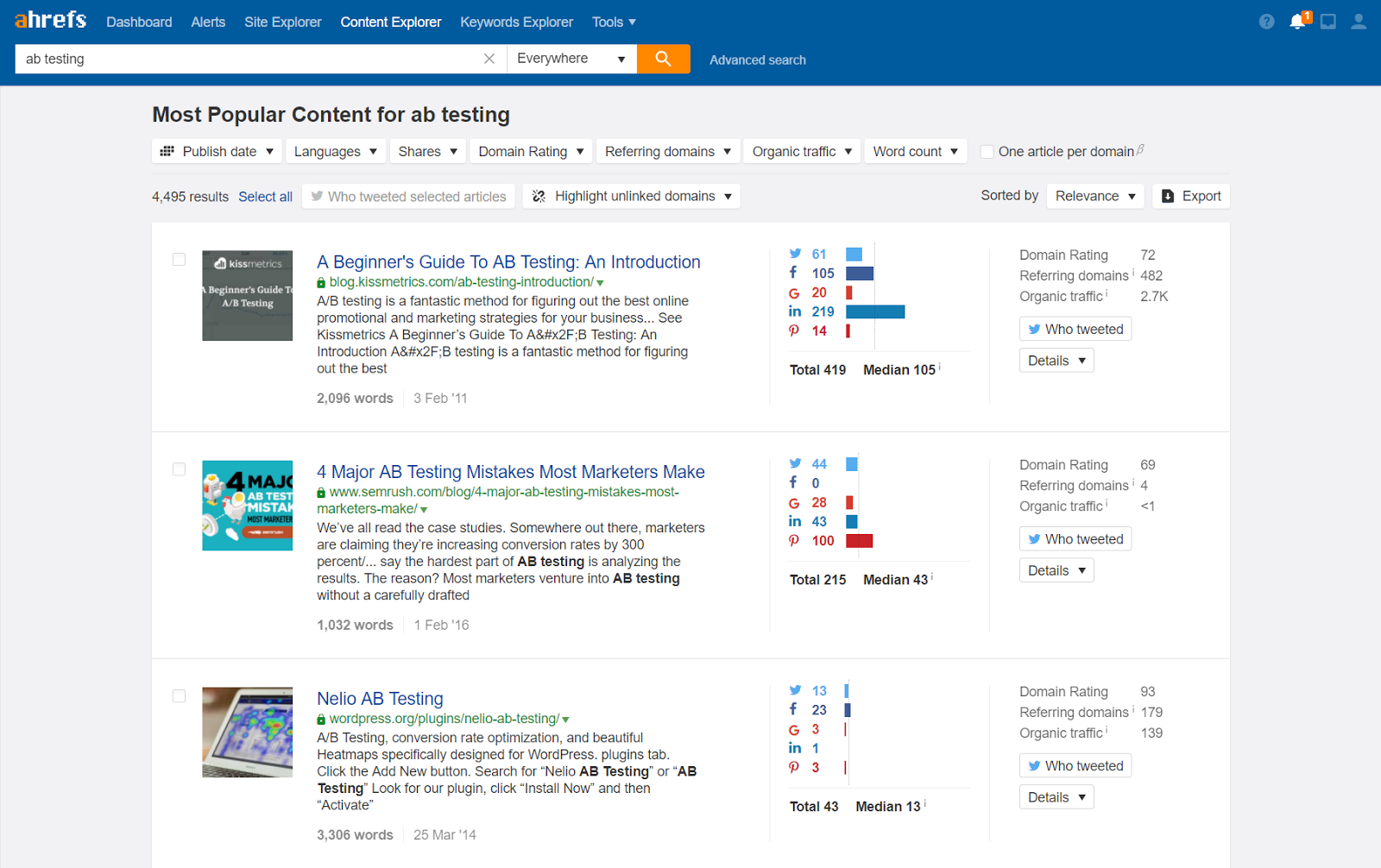The width and height of the screenshot is (1381, 868).
Task: Click info icon beside Organic traffic 2.7K
Action: 1107,293
